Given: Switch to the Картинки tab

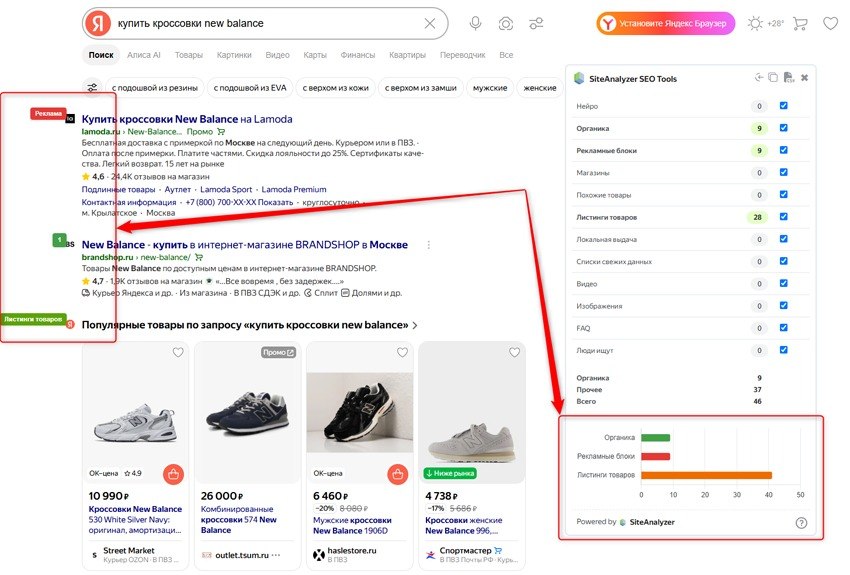Looking at the screenshot, I should pos(234,55).
